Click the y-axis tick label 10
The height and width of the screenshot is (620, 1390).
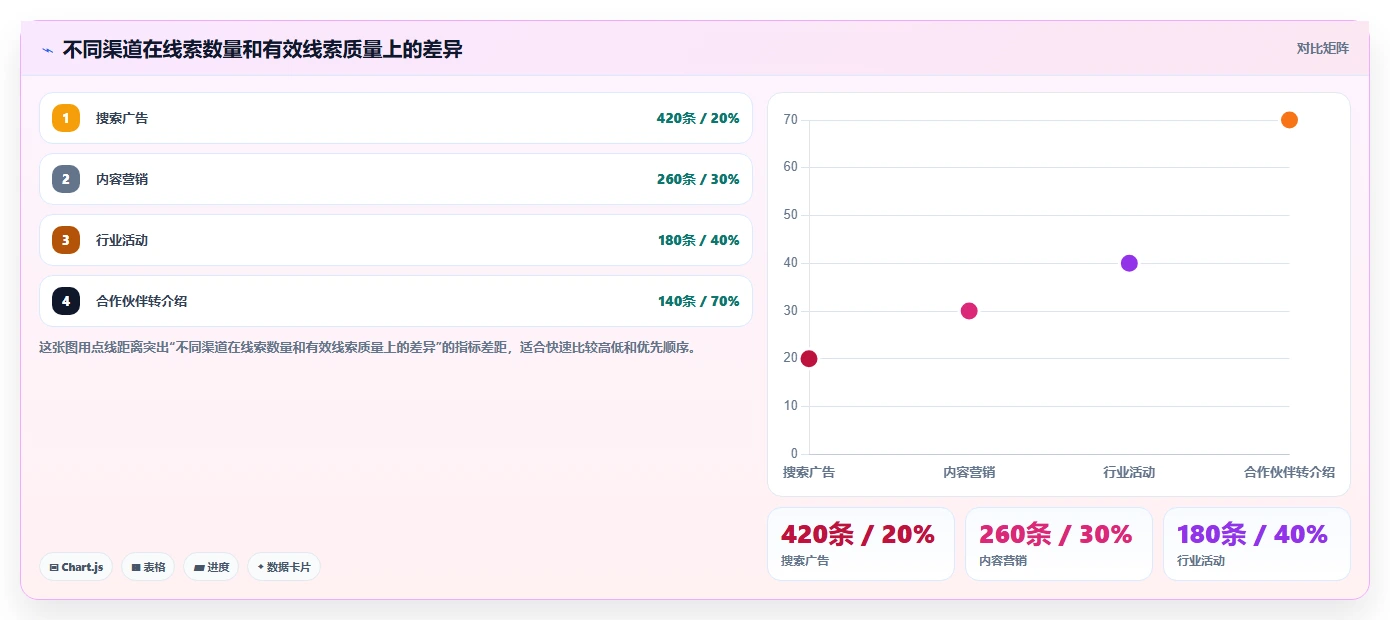[790, 406]
